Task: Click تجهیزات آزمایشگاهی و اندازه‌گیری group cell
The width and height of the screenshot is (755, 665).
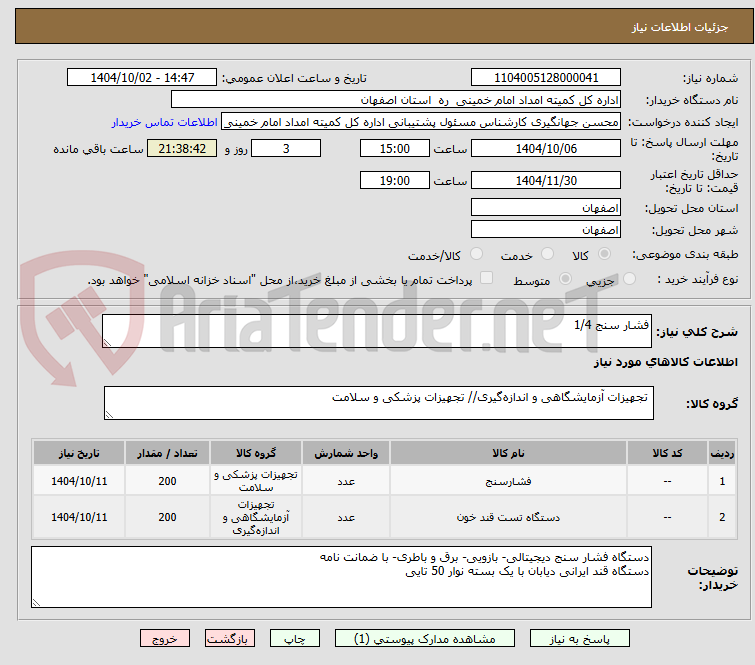Action: tap(256, 517)
